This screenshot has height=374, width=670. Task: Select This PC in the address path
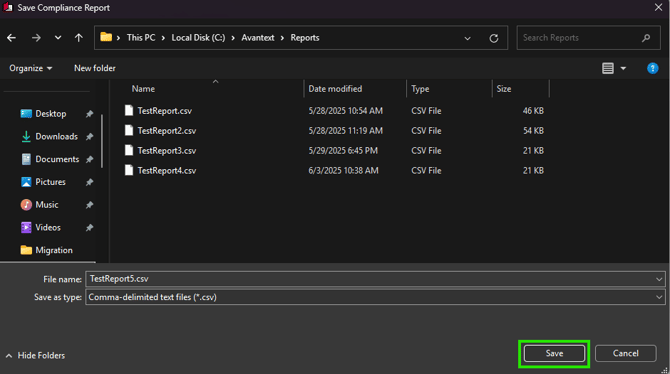point(141,38)
